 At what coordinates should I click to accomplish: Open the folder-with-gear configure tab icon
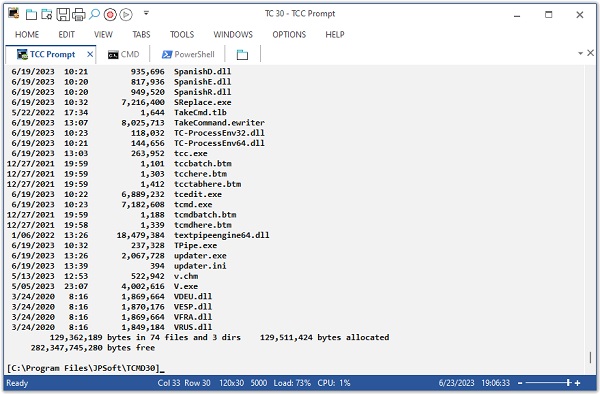(x=47, y=15)
